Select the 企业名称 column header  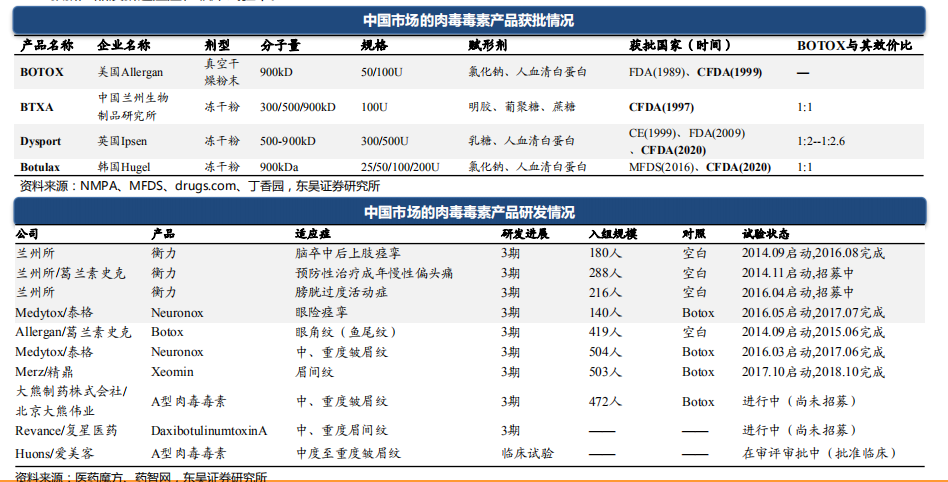coord(124,45)
